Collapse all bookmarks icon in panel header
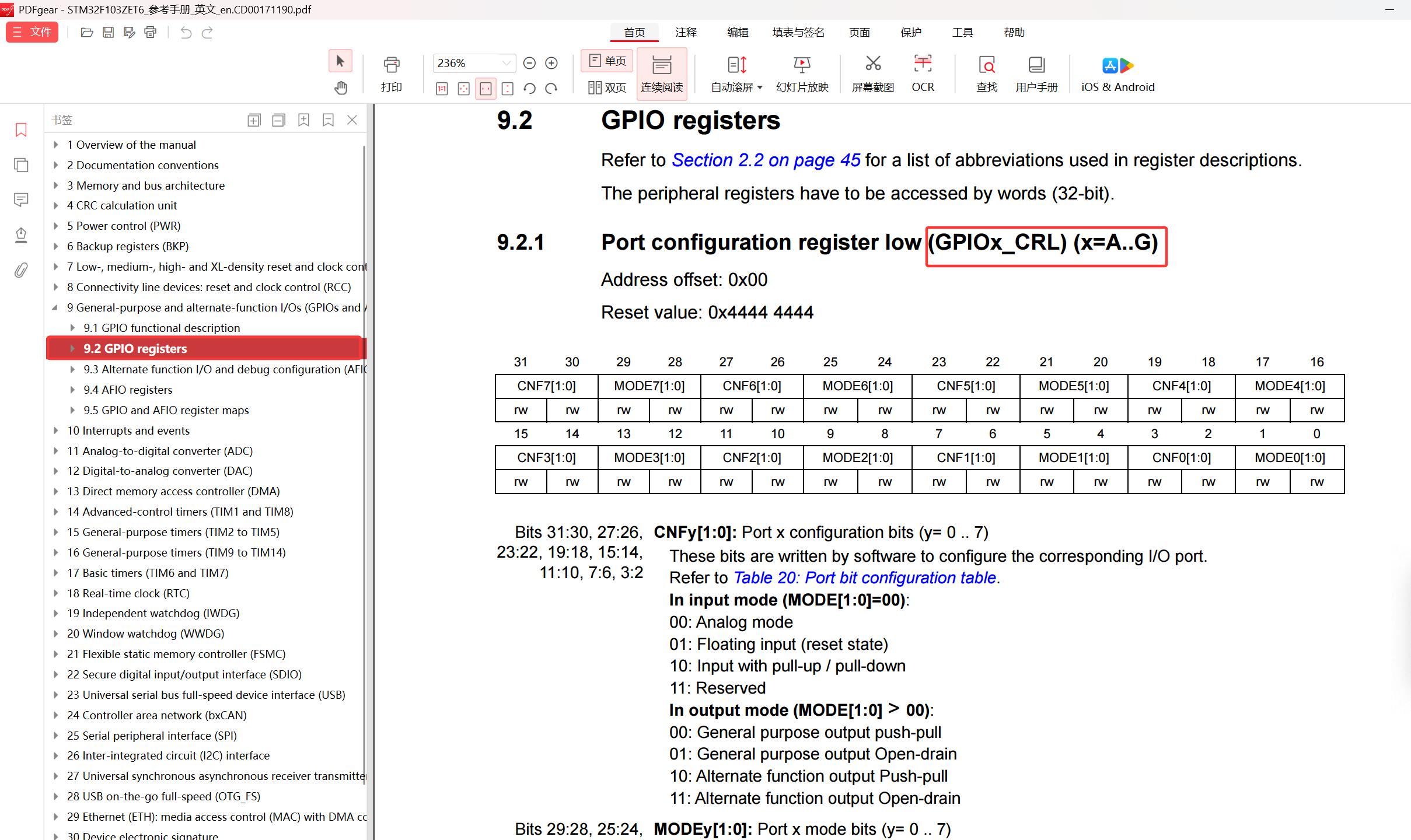Screen dimensions: 1411x840 coord(279,120)
